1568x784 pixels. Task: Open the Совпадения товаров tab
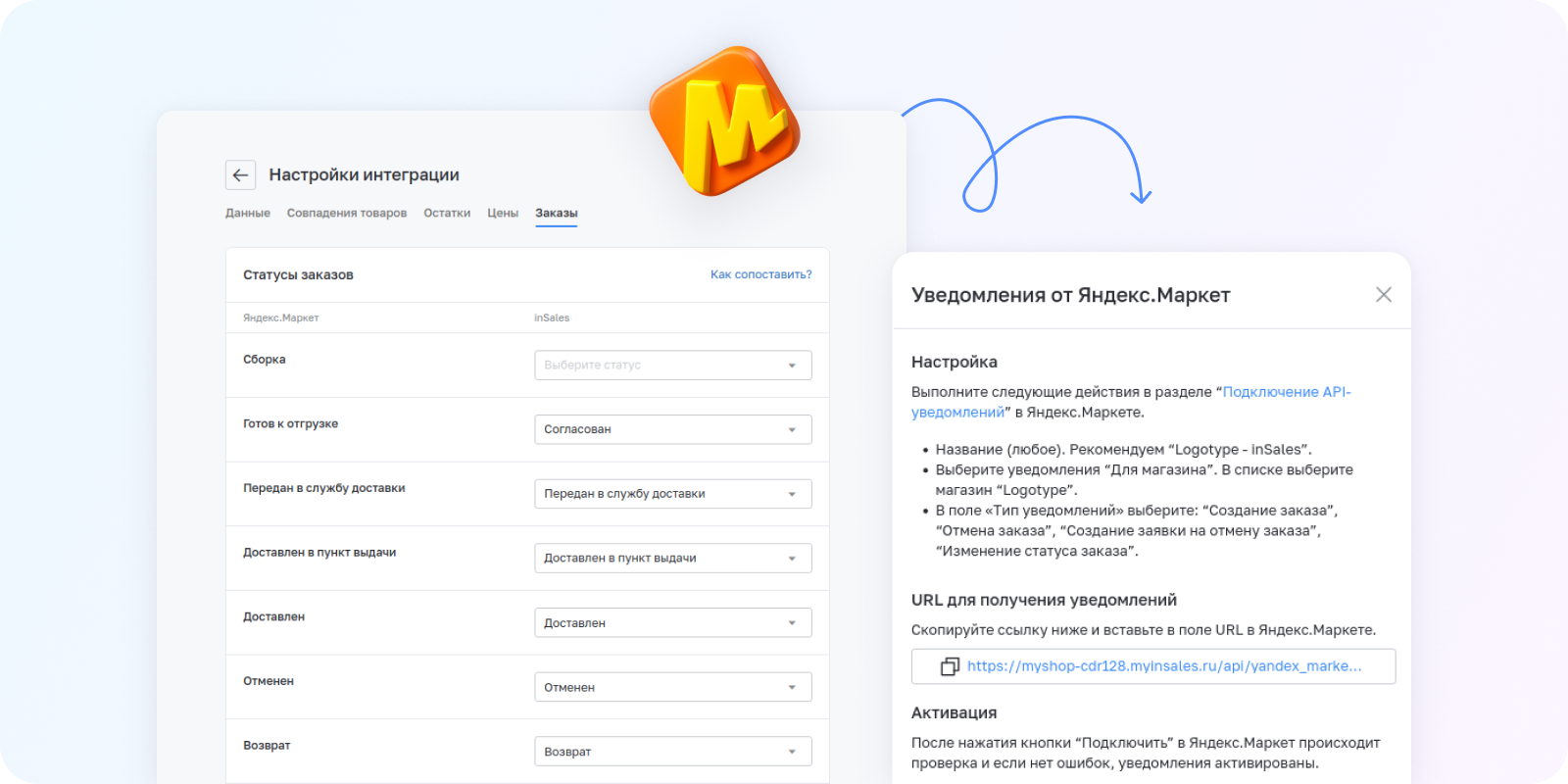347,213
